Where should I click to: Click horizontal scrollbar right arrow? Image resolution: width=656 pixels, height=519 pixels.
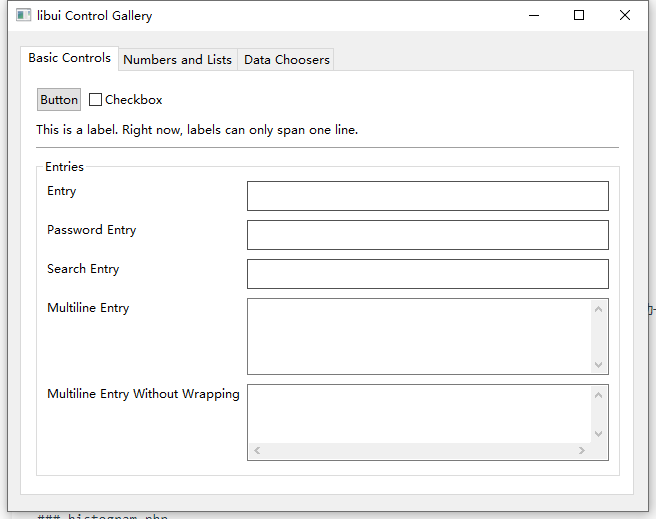pos(581,451)
